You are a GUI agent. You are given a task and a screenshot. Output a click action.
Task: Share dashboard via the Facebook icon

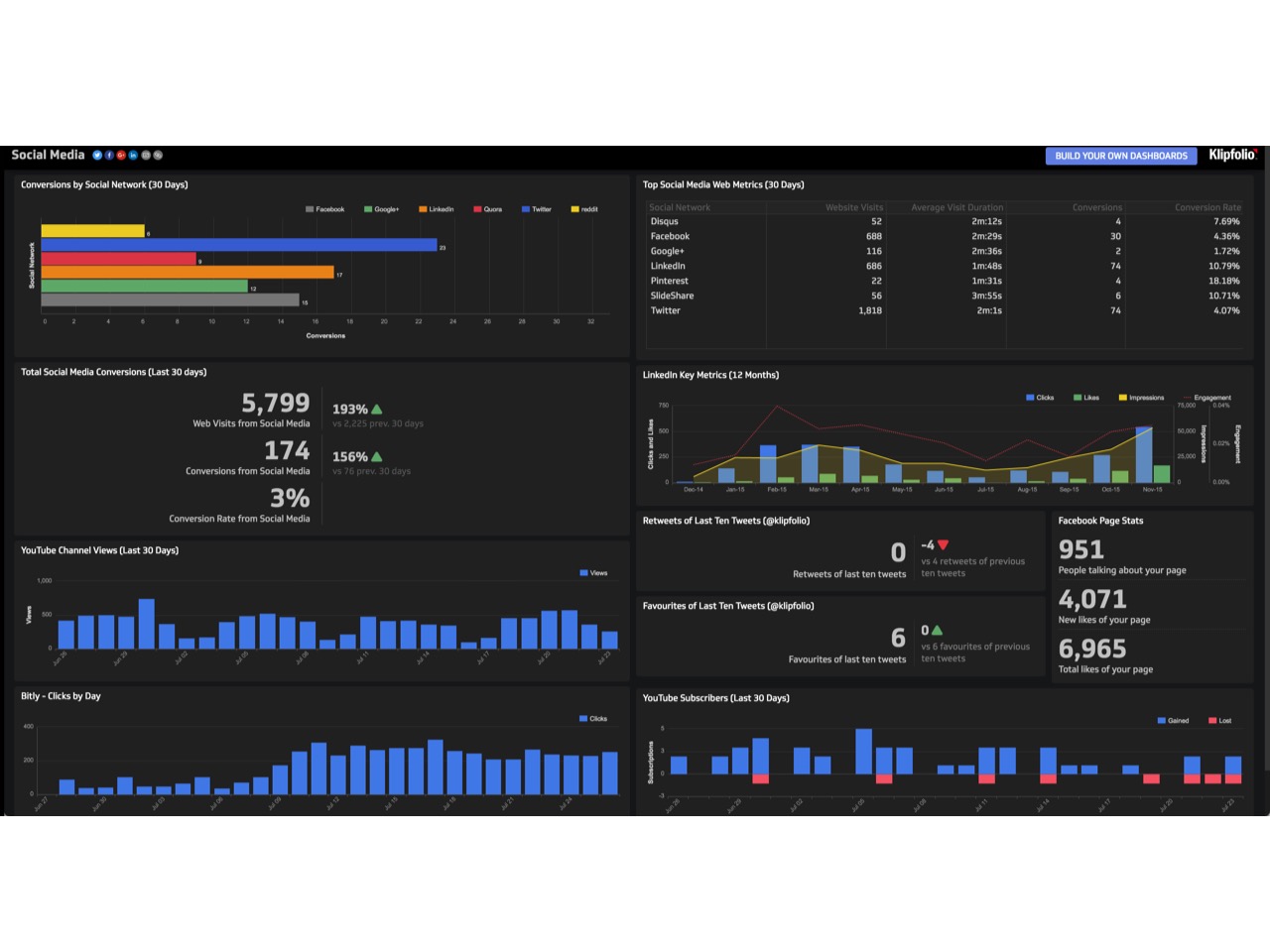tap(109, 155)
